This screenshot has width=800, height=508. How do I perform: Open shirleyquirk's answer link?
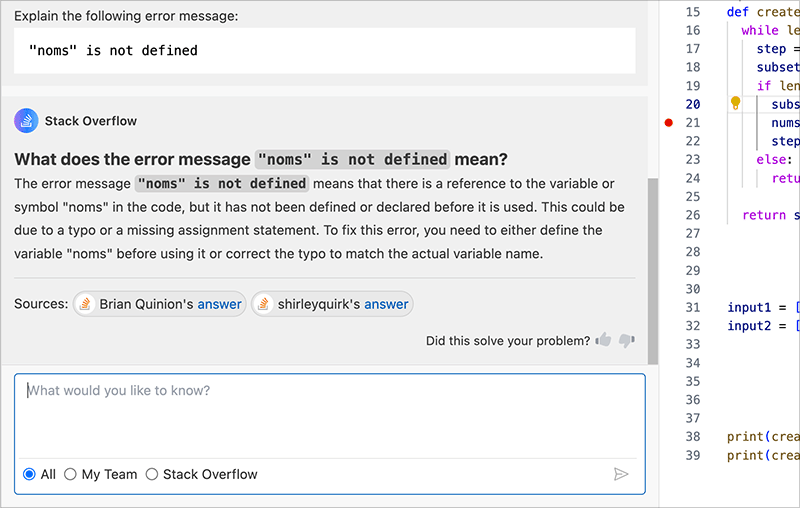[x=386, y=304]
